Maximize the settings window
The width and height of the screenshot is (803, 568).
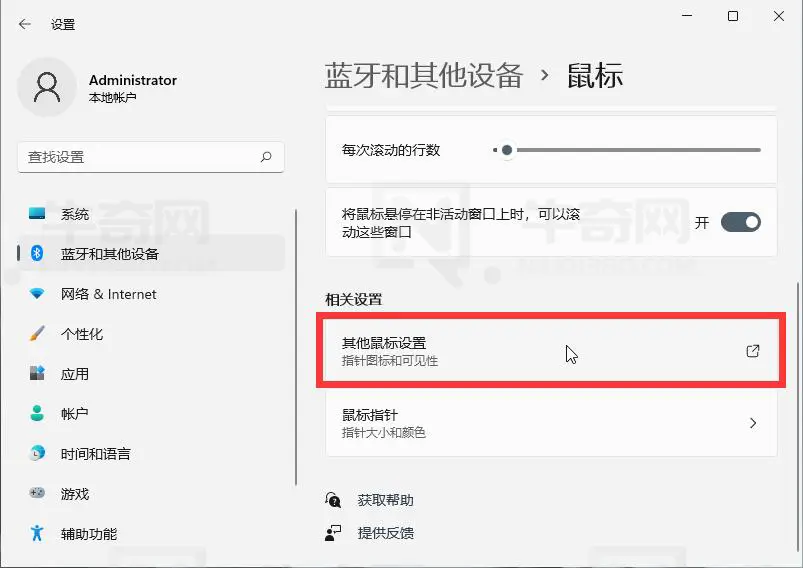coord(733,16)
